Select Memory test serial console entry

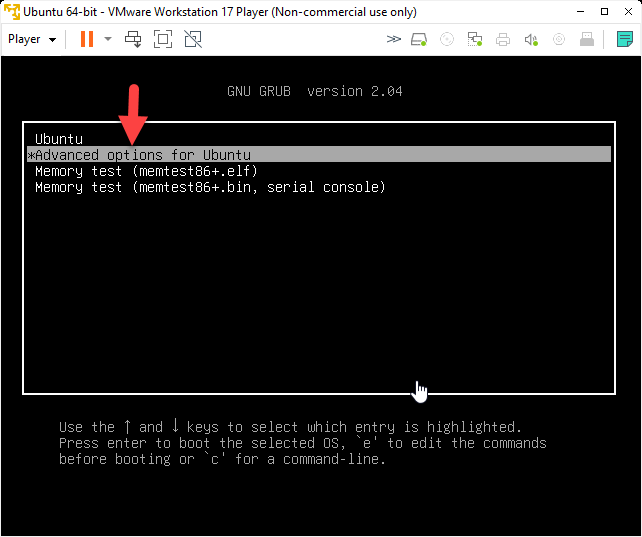pos(319,187)
